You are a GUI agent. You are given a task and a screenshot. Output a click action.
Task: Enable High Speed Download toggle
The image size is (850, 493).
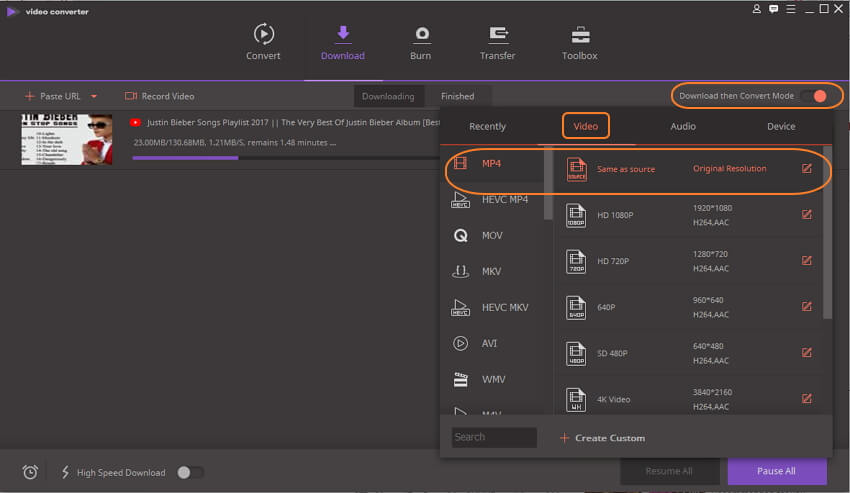(190, 472)
